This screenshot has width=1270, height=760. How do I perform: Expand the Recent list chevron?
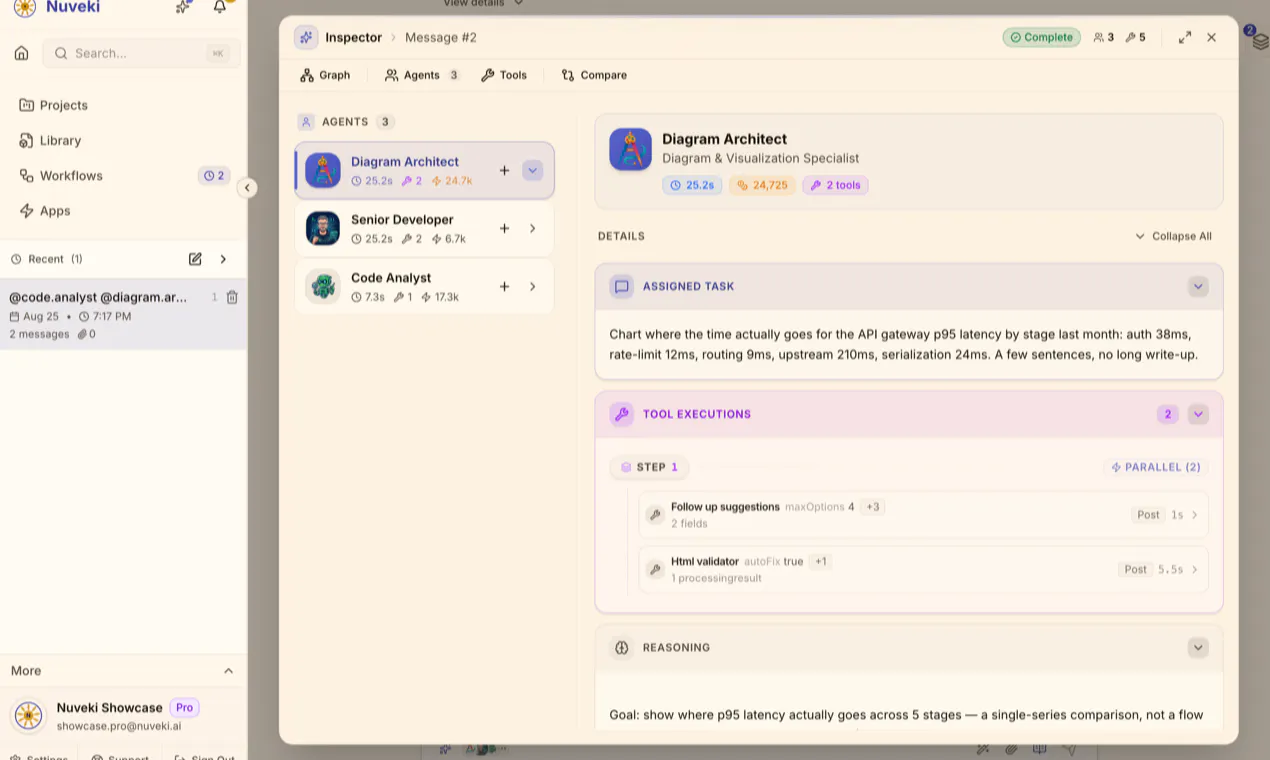click(x=223, y=259)
